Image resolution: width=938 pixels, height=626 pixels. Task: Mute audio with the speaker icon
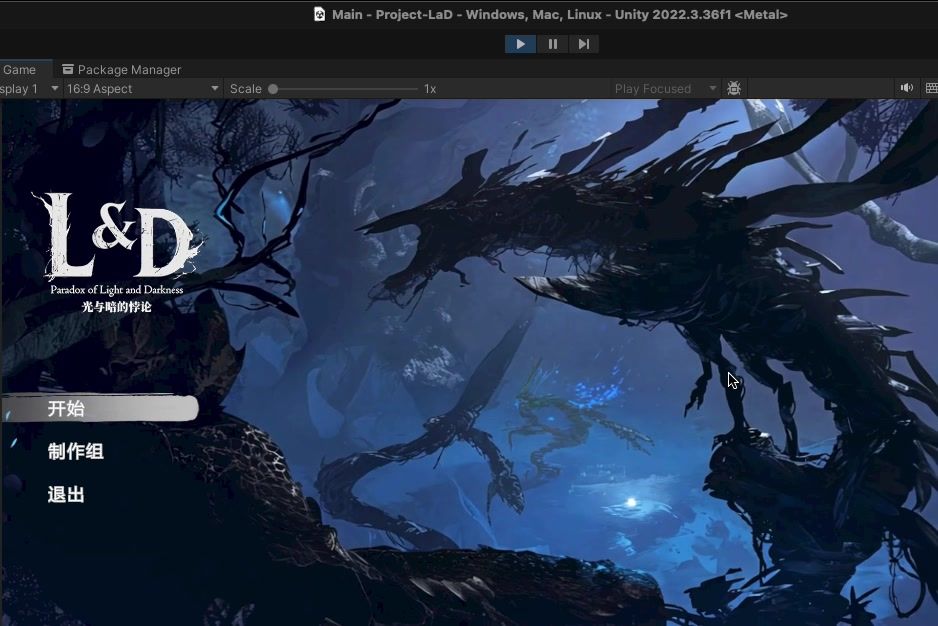coord(906,88)
